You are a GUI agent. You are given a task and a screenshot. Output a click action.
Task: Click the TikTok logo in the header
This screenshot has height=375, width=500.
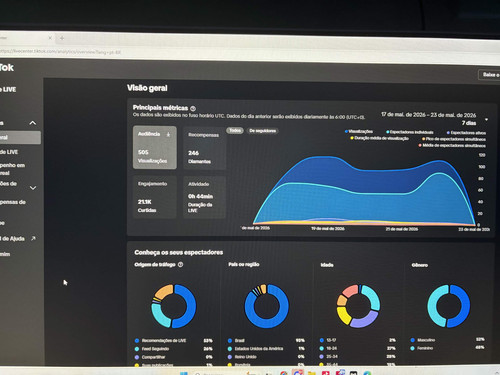(7, 68)
